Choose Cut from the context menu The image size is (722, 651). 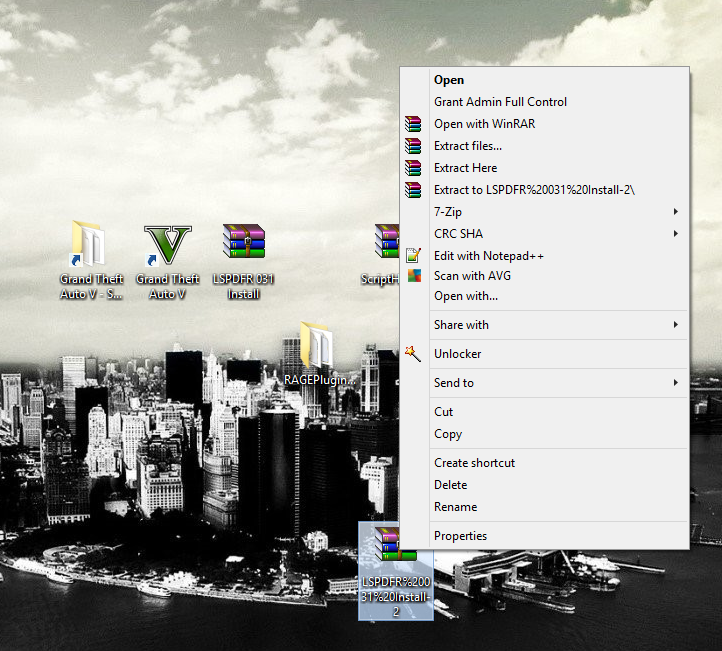click(x=544, y=412)
